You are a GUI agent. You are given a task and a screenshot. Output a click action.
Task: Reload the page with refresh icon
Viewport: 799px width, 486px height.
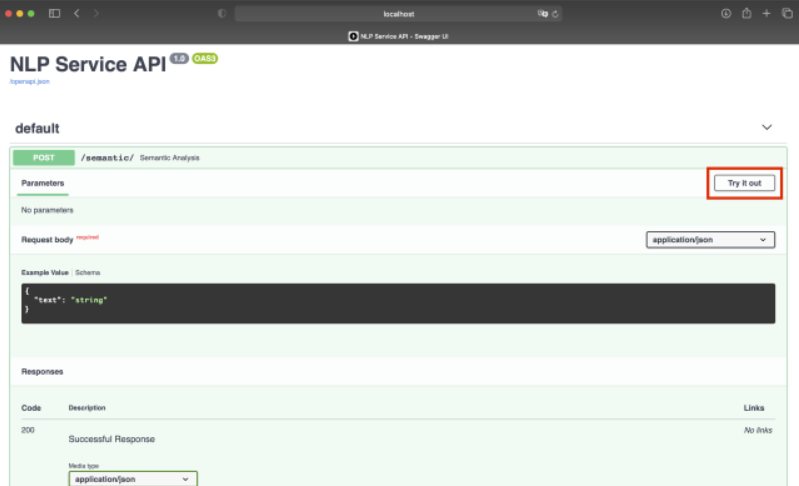tap(555, 14)
